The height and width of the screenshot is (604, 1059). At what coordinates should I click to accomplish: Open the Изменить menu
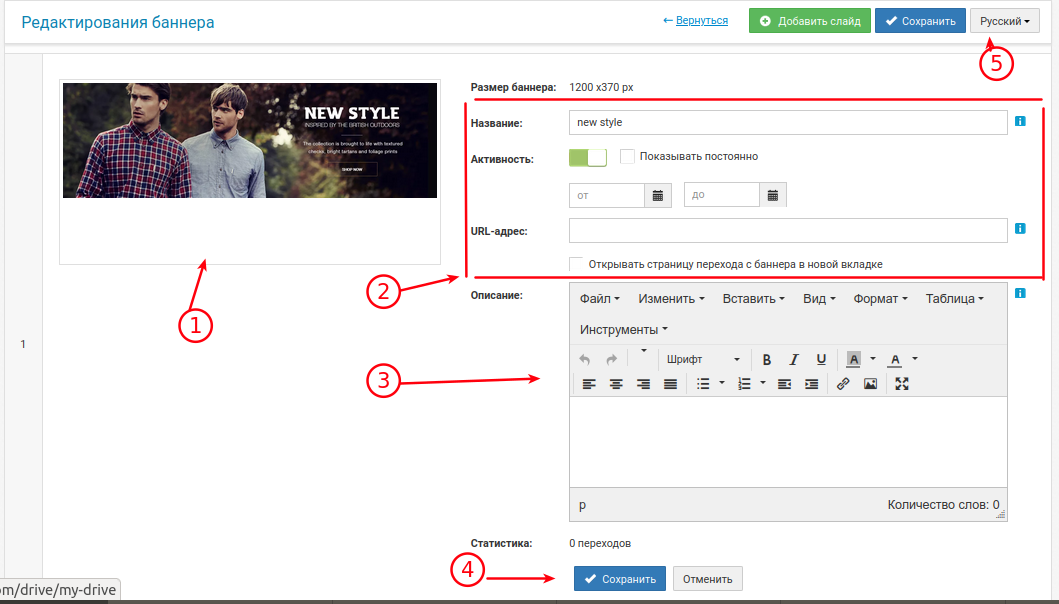[671, 299]
